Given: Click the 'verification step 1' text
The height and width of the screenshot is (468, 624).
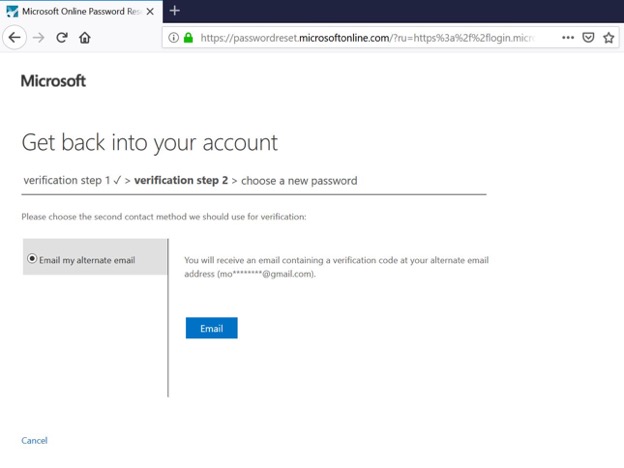Looking at the screenshot, I should [66, 180].
